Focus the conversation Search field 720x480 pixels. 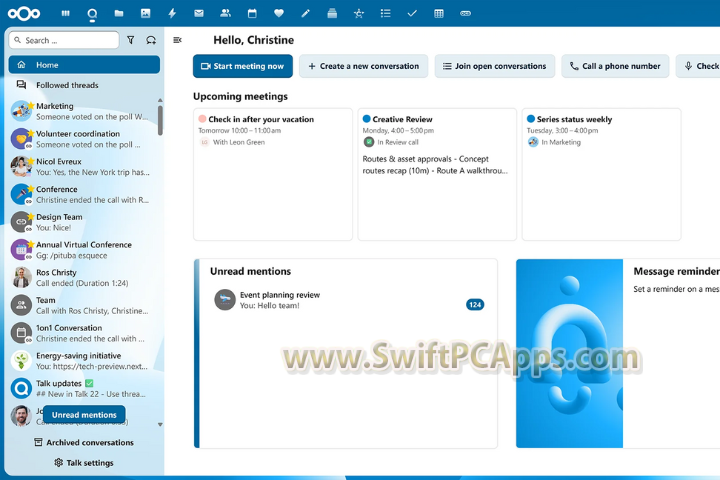tap(64, 40)
